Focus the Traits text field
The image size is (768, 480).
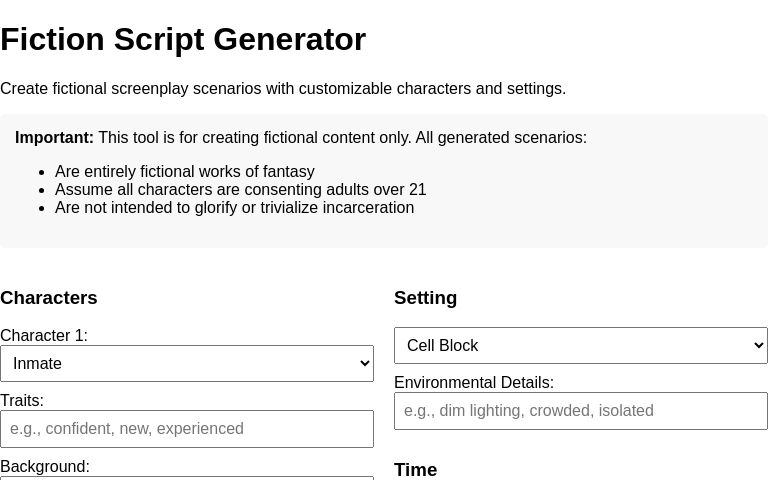187,429
